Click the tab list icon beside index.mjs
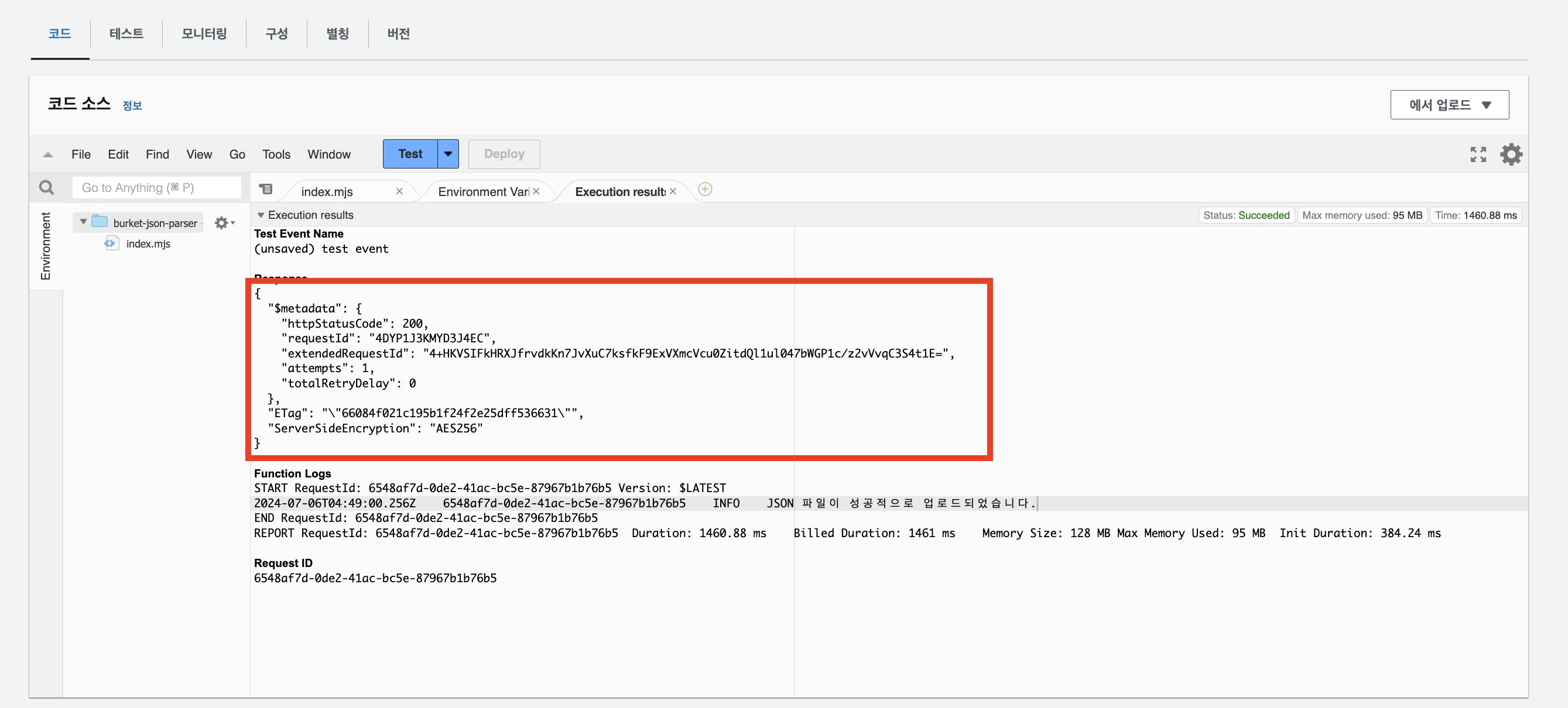Image resolution: width=1568 pixels, height=708 pixels. [266, 189]
